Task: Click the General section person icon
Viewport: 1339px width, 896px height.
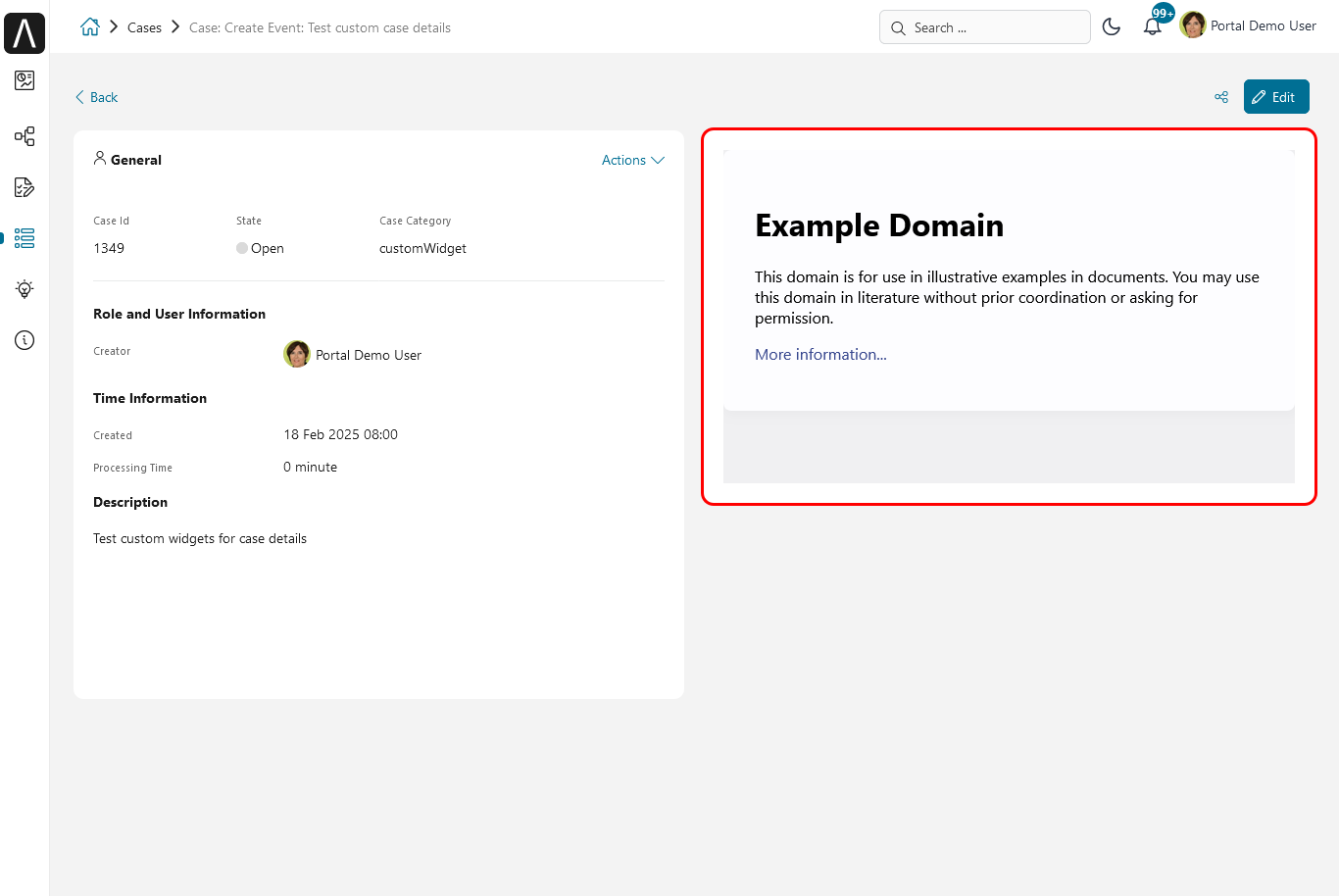Action: pos(100,158)
